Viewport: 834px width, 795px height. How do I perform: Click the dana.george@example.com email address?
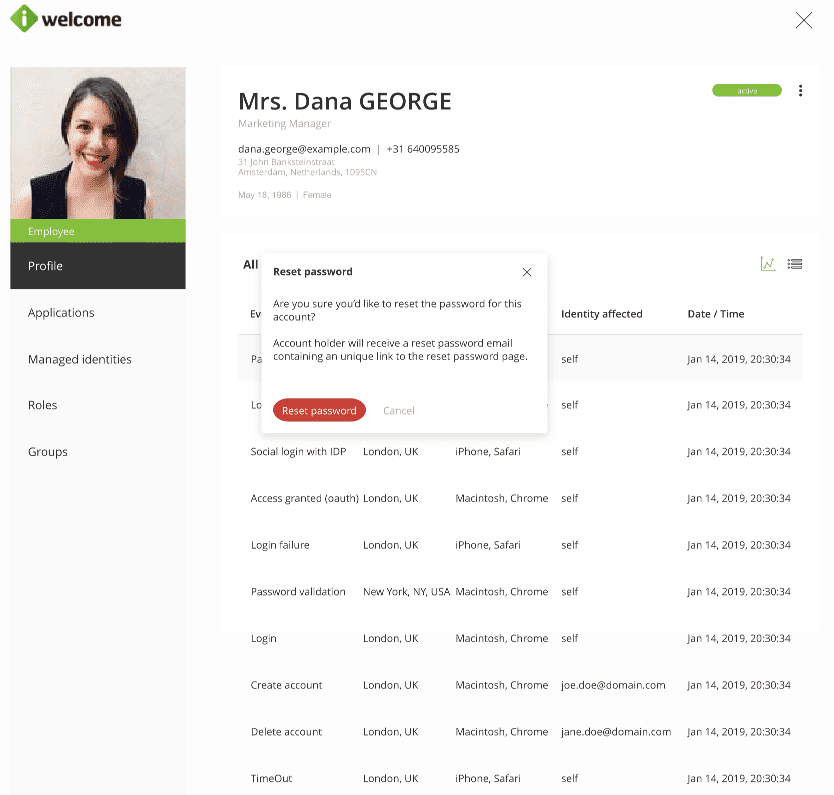tap(304, 149)
